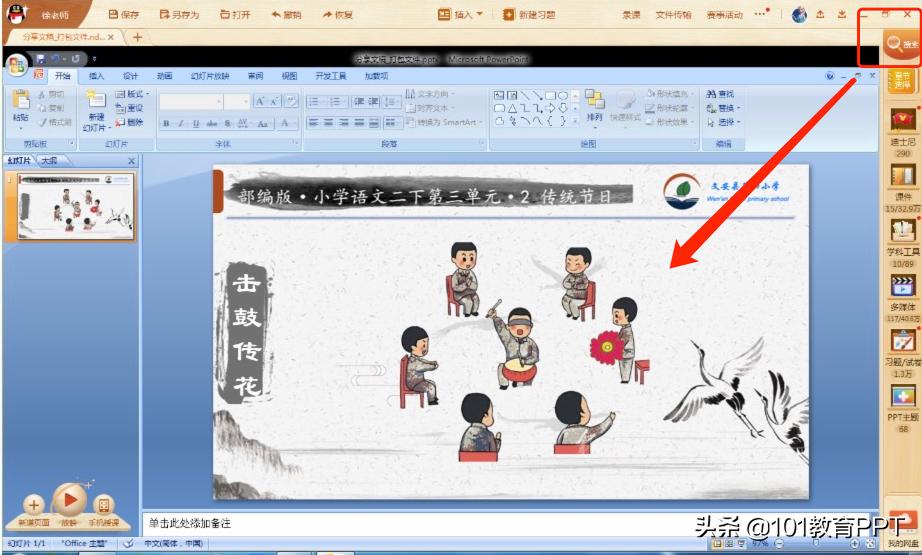Select center text alignment
The height and width of the screenshot is (555, 922).
tap(329, 123)
